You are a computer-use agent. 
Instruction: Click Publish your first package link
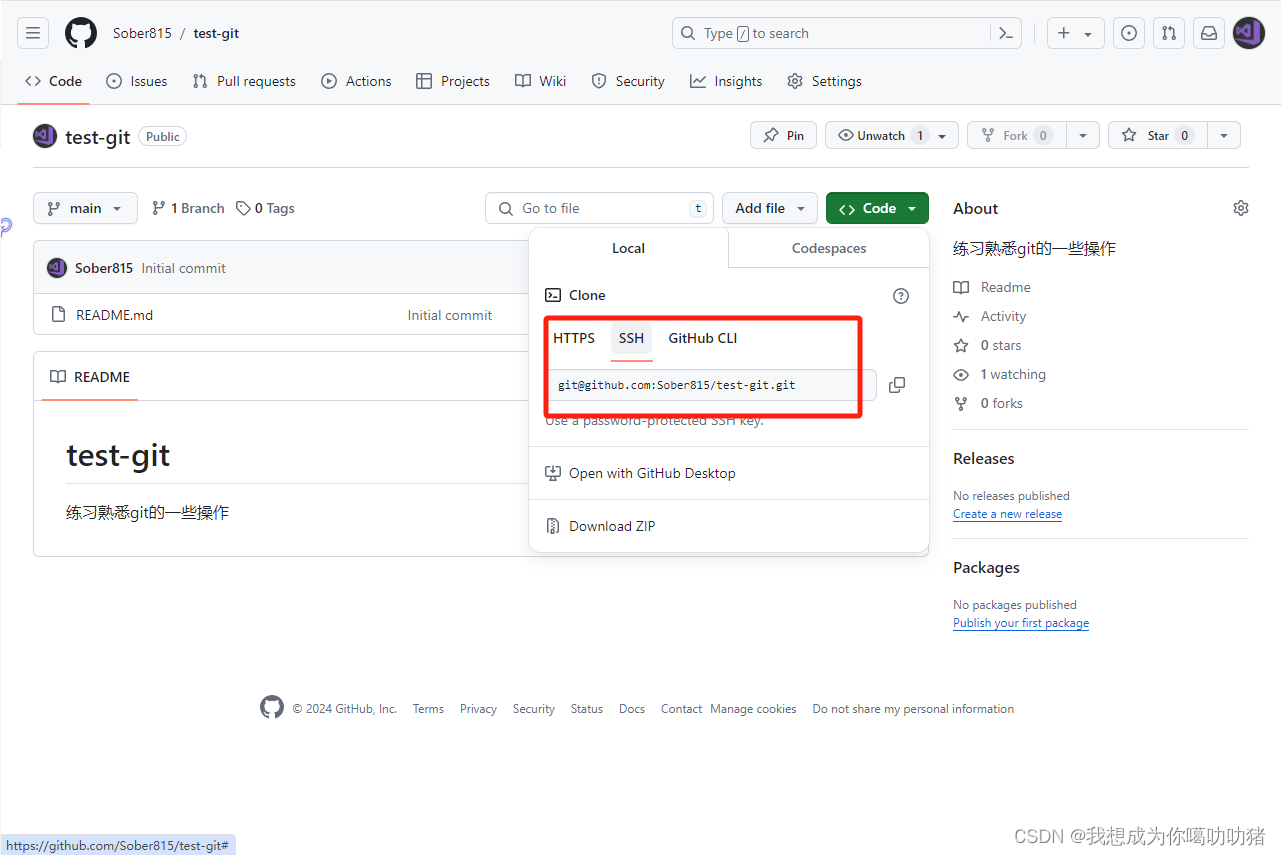pos(1021,623)
